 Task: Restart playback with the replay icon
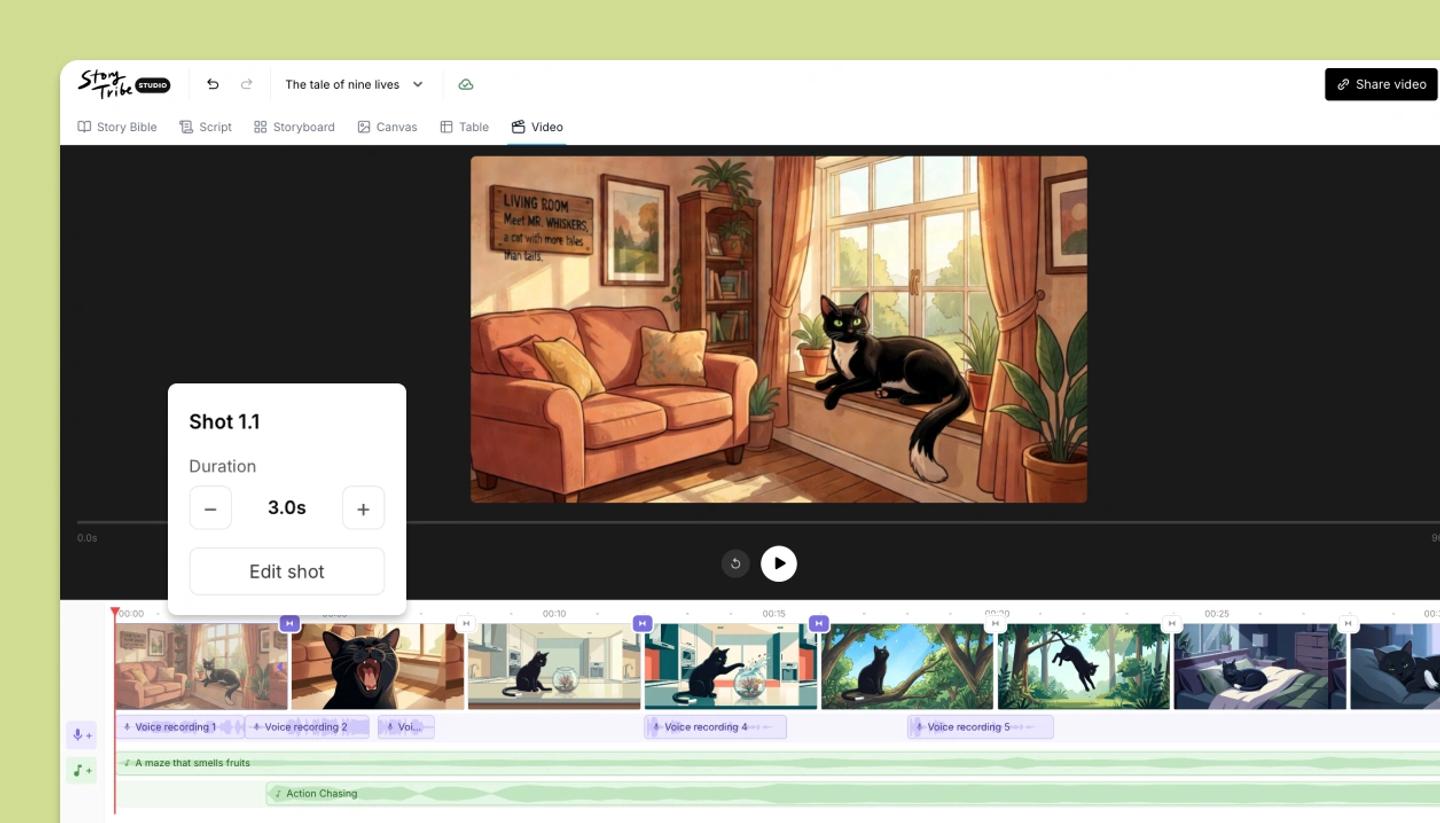pos(735,563)
